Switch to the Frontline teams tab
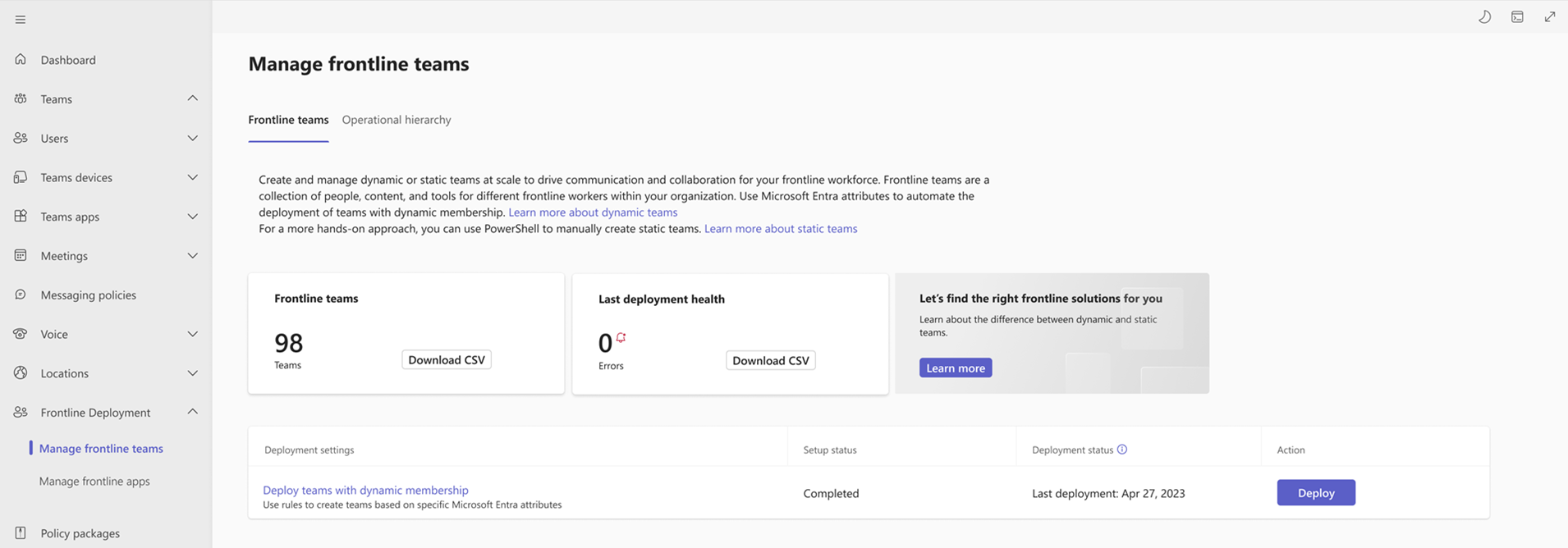1568x548 pixels. 288,120
